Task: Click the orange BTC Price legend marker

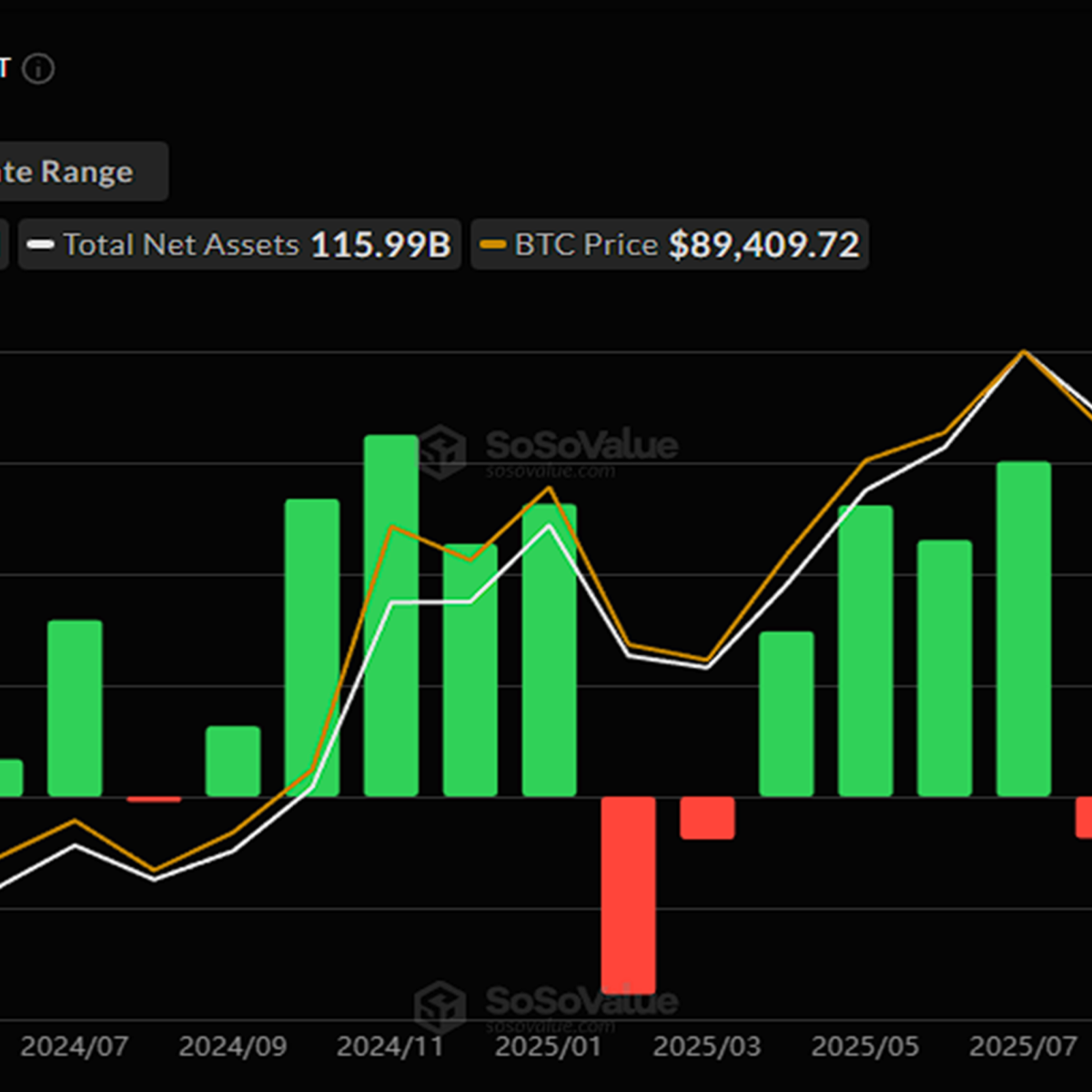Action: (492, 245)
